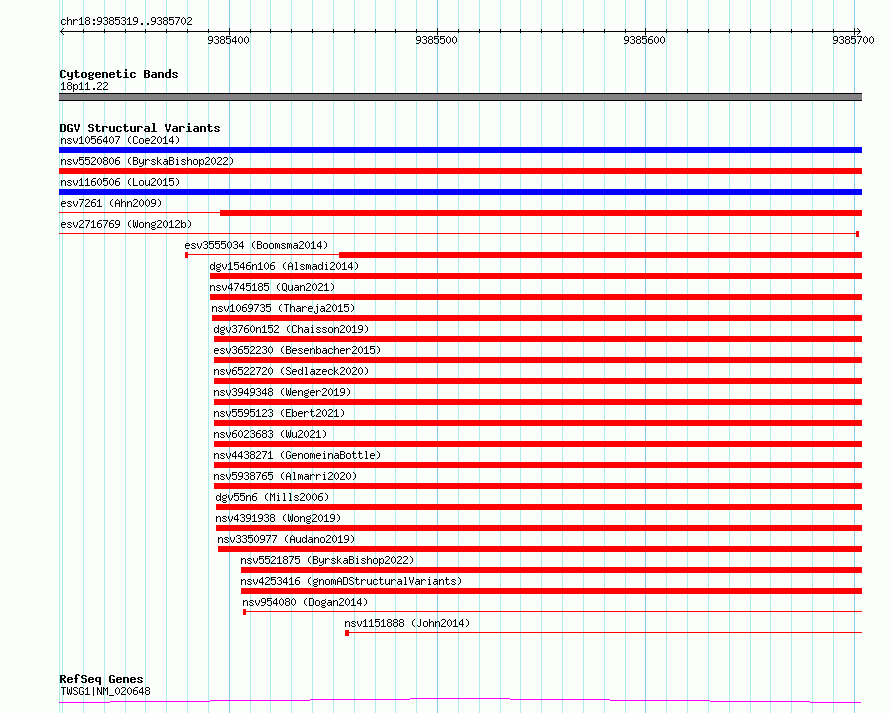Click the 9385700 ruler tick label
890x713 pixels.
pyautogui.click(x=853, y=40)
